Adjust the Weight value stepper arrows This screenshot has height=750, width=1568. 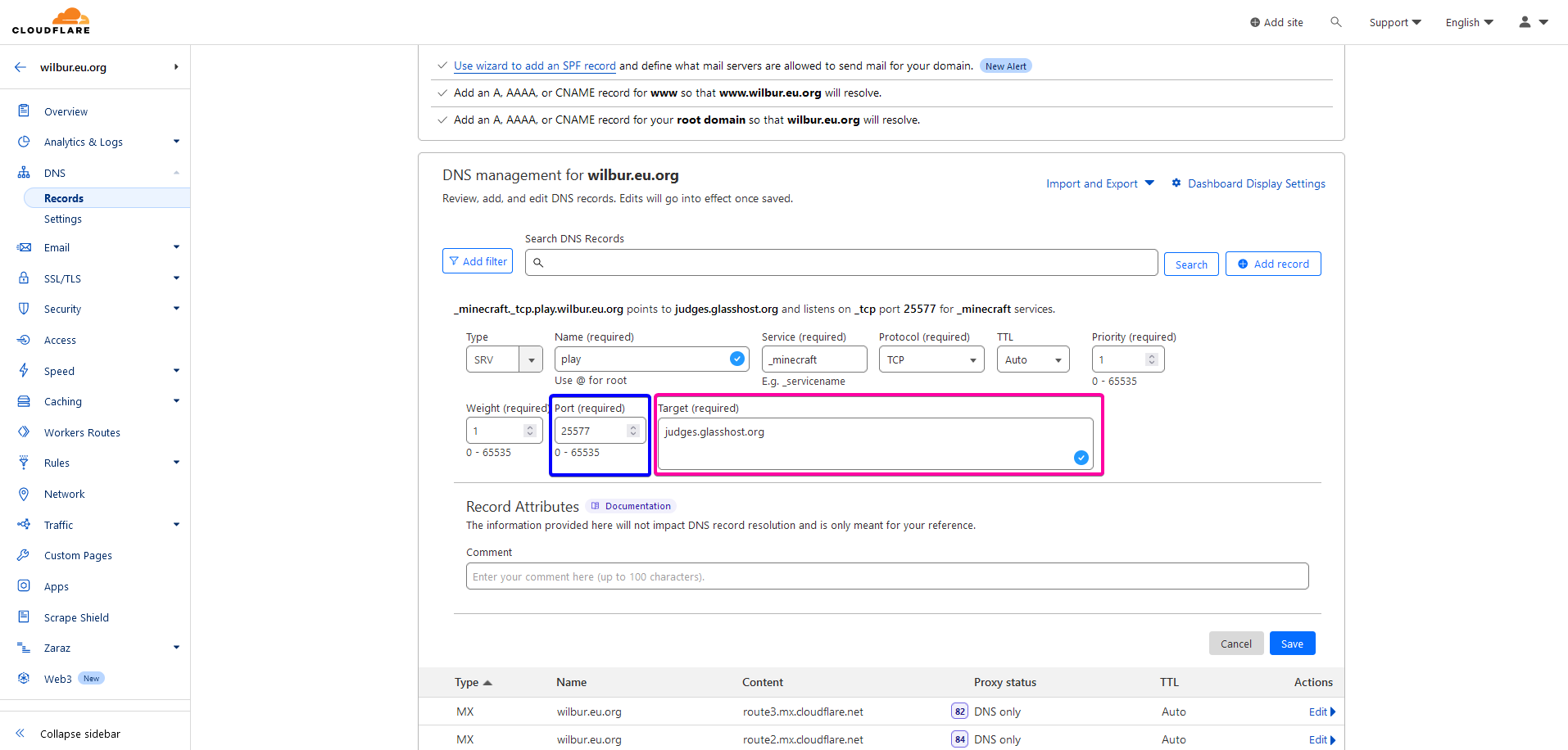(530, 431)
